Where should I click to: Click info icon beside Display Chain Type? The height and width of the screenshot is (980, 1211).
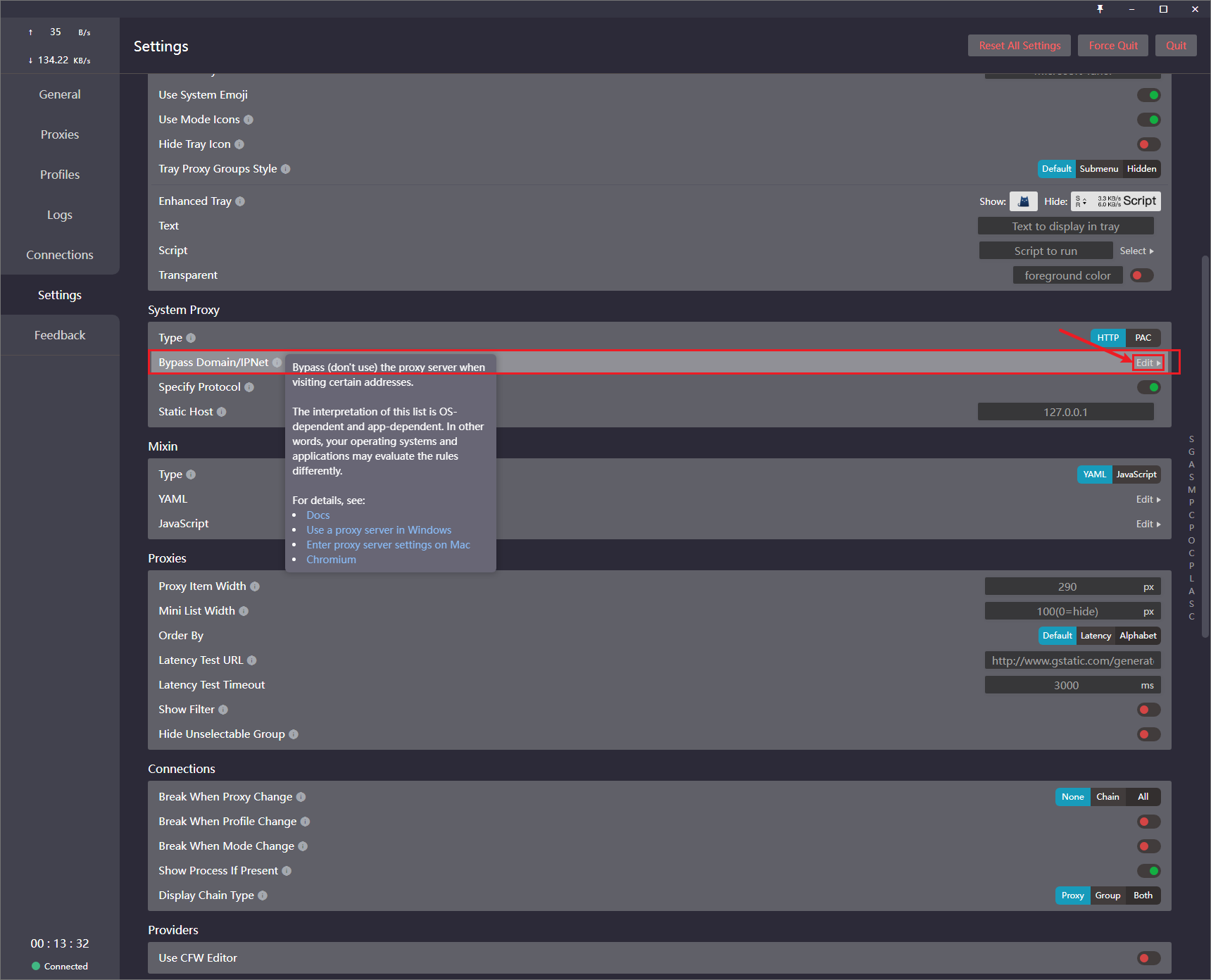pos(263,896)
